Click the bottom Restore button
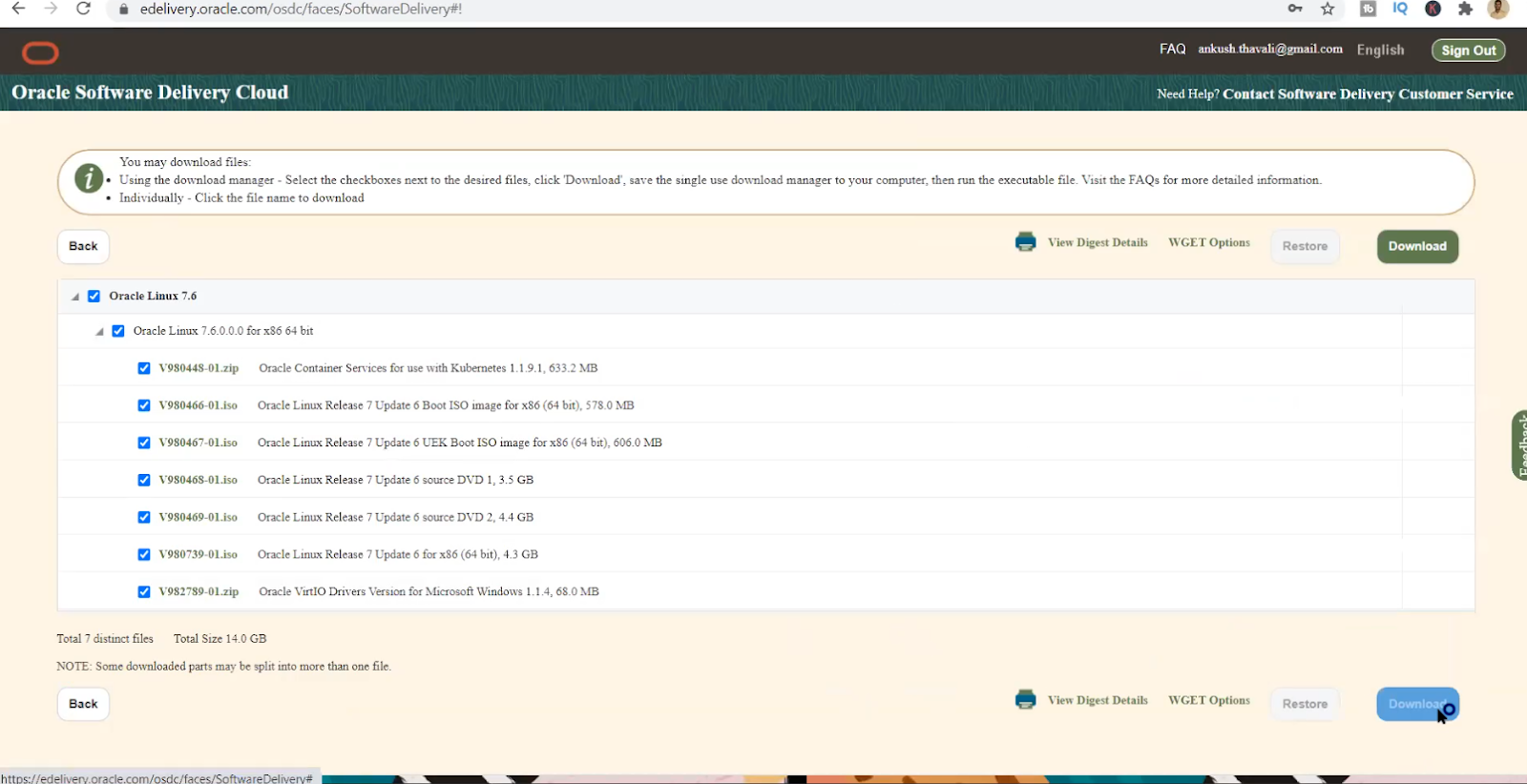The width and height of the screenshot is (1527, 784). point(1305,704)
